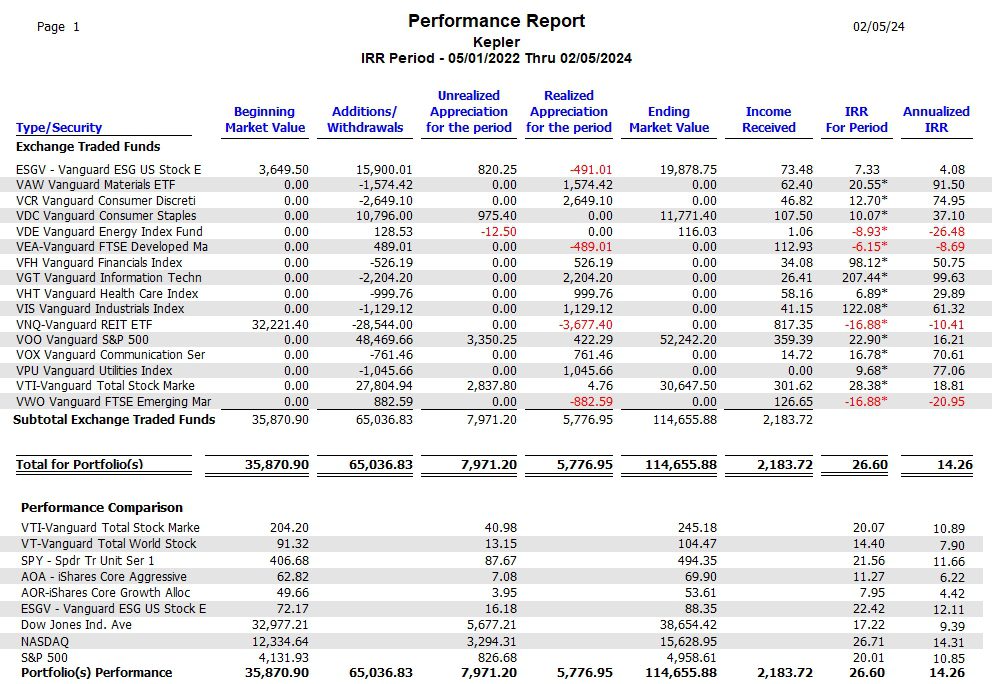
Task: Click VNQ income received 817.35
Action: pyautogui.click(x=793, y=325)
